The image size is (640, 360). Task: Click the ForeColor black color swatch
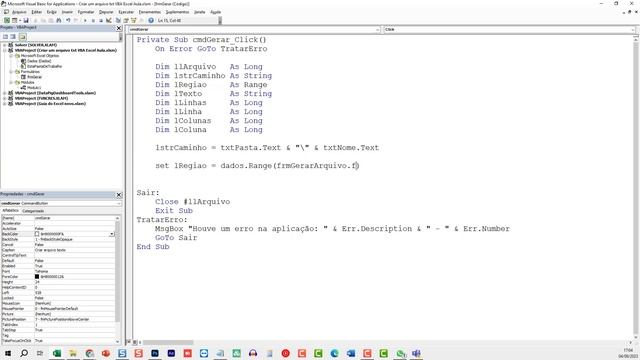(x=37, y=276)
